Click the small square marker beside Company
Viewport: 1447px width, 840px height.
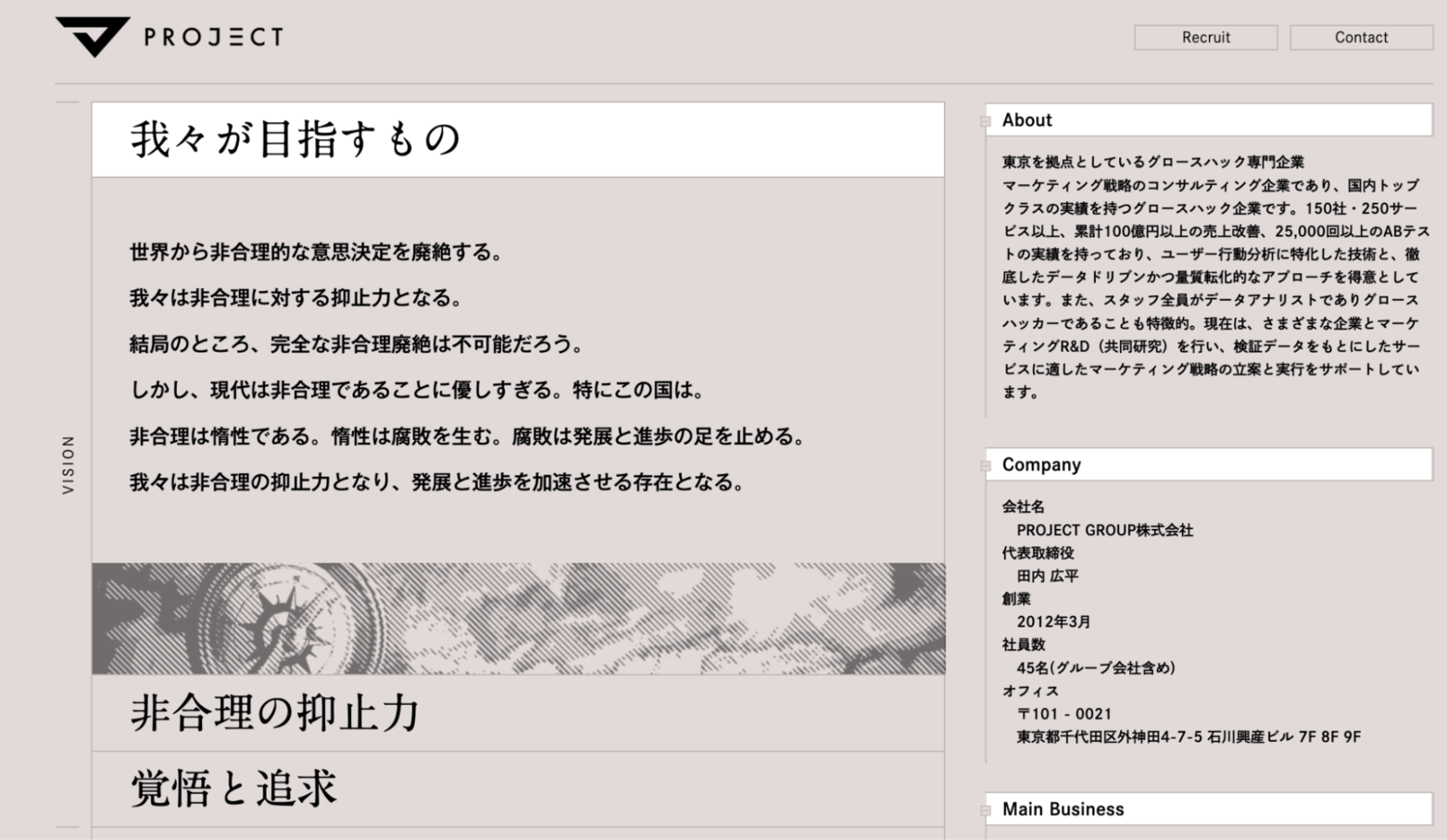pyautogui.click(x=986, y=466)
